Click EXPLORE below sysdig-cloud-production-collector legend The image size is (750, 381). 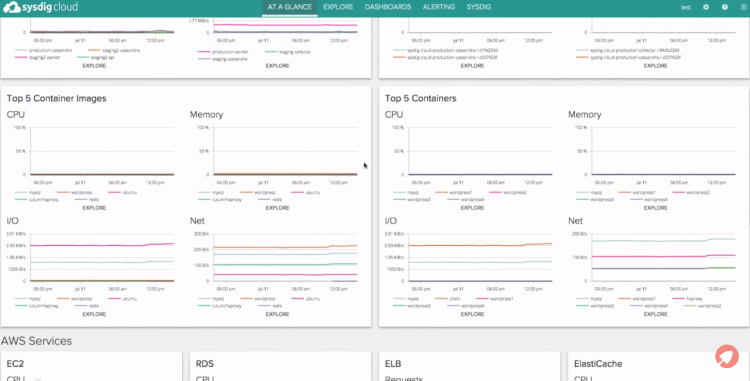coord(655,65)
